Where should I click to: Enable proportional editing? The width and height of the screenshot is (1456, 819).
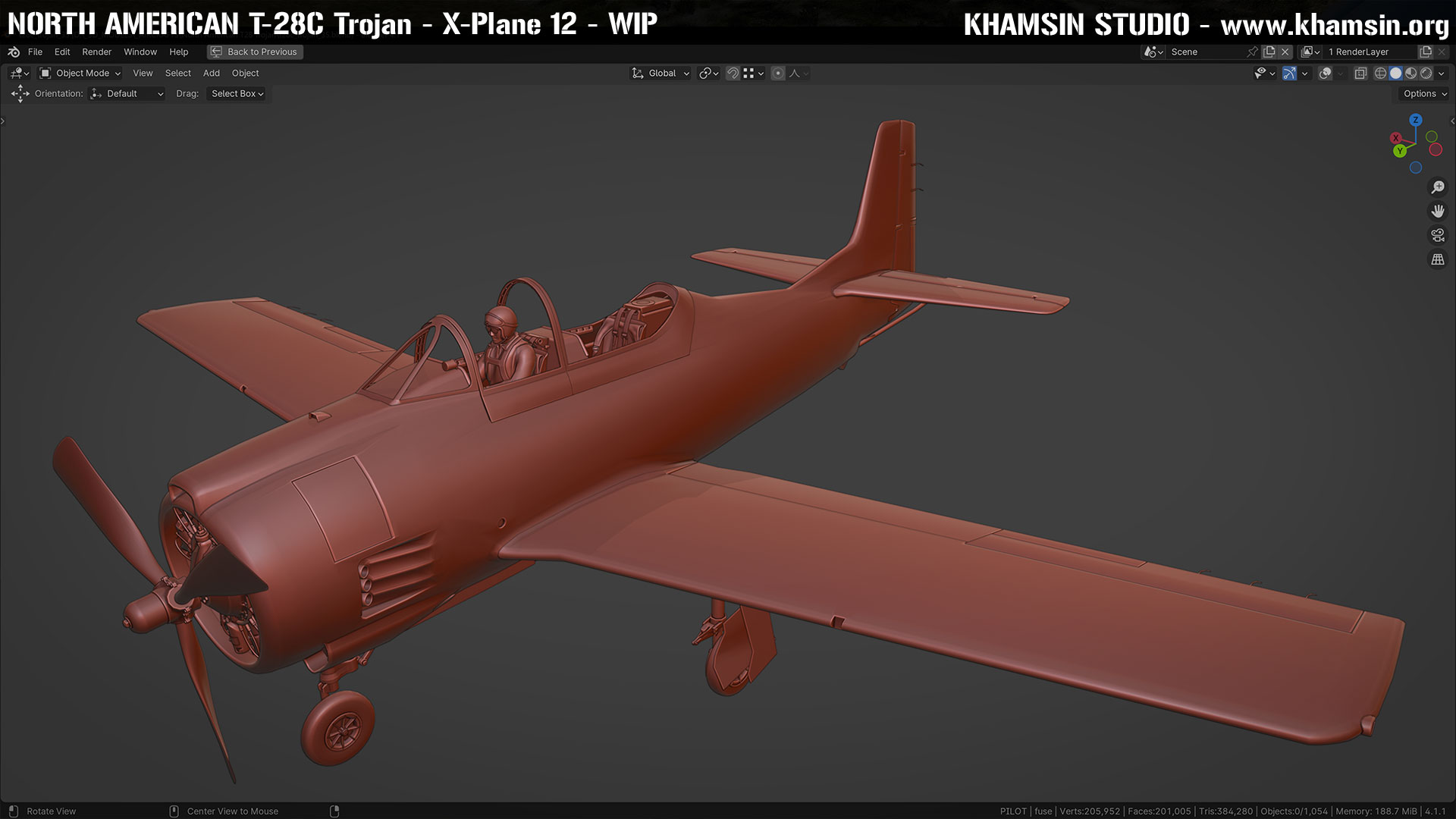[x=779, y=73]
